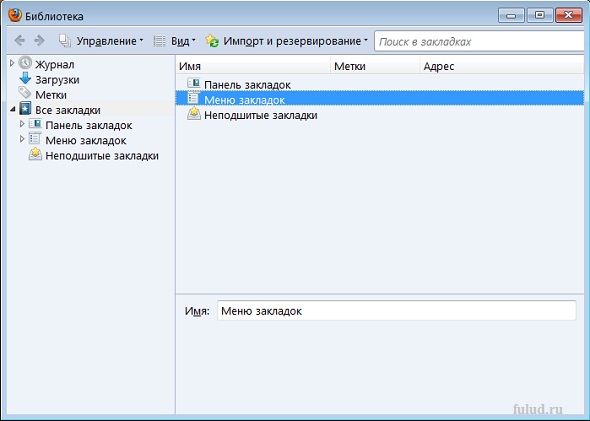Click the forward arrow navigation icon
The width and height of the screenshot is (590, 421).
[x=39, y=41]
